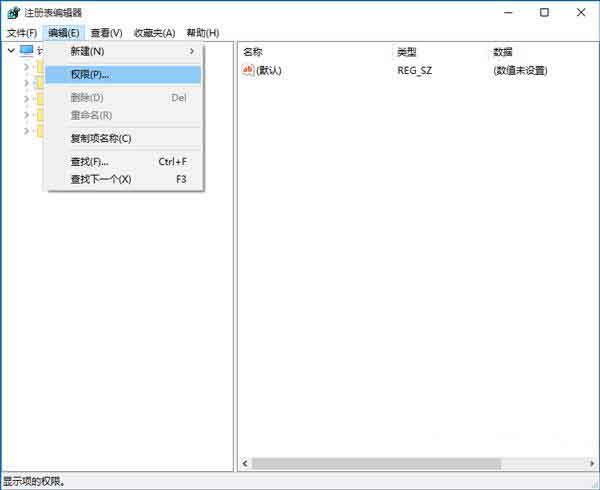Image resolution: width=600 pixels, height=490 pixels.
Task: Expand the third registry hive folder
Action: click(26, 99)
